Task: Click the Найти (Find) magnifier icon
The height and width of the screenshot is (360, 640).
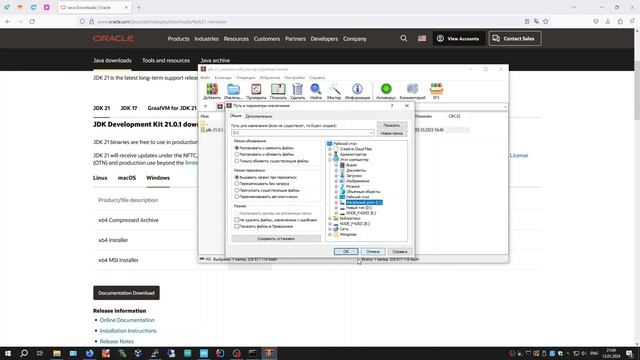Action: point(316,91)
